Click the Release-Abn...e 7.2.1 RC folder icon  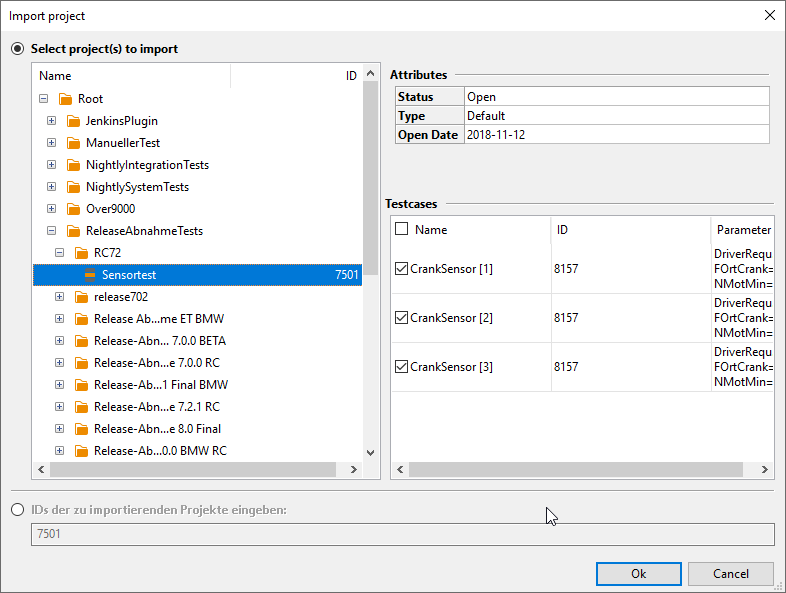tap(82, 407)
